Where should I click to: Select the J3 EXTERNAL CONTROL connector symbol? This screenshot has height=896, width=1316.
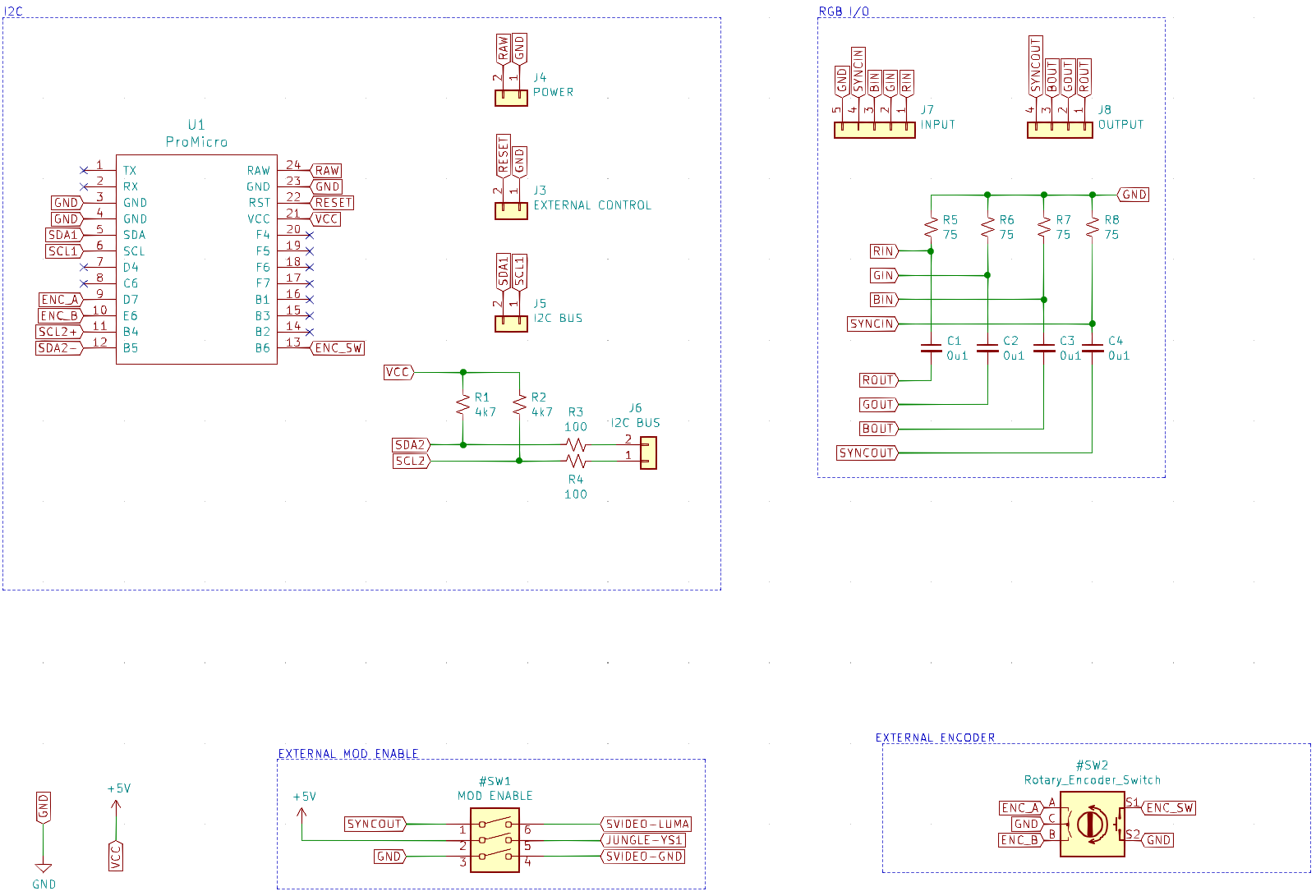(511, 211)
